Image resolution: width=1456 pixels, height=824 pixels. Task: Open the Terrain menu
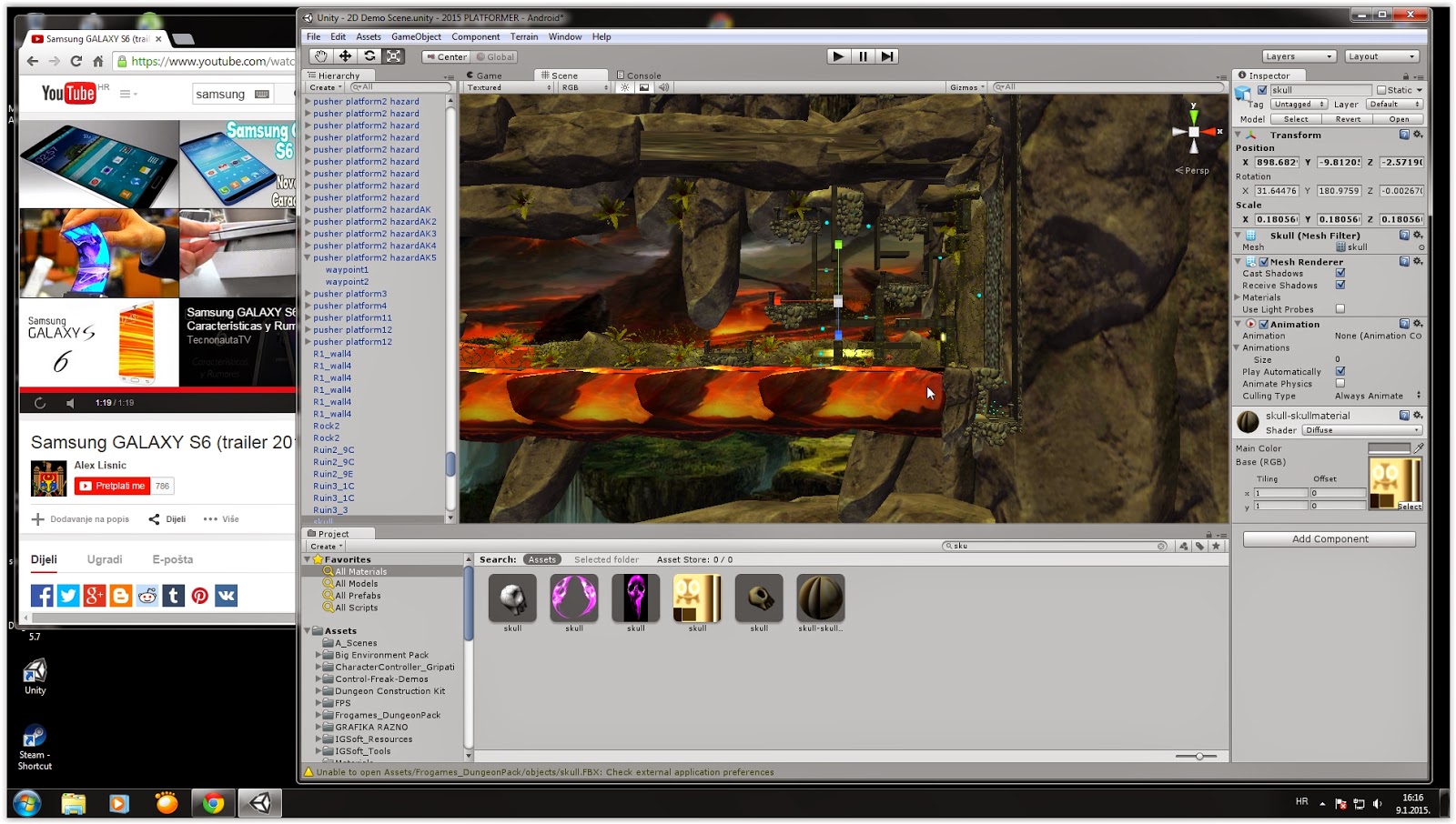(x=524, y=37)
